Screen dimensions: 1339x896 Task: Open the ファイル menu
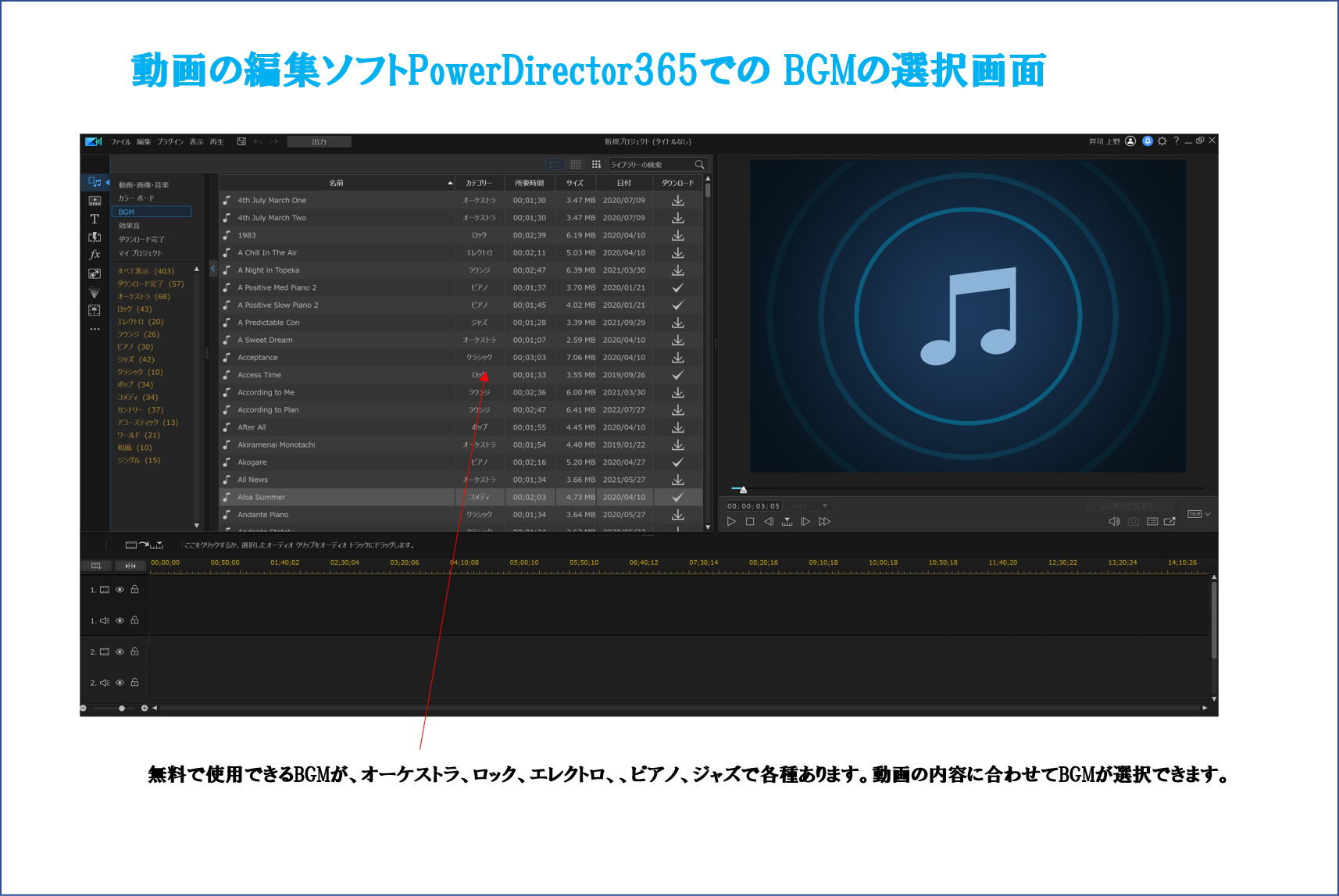(x=120, y=141)
